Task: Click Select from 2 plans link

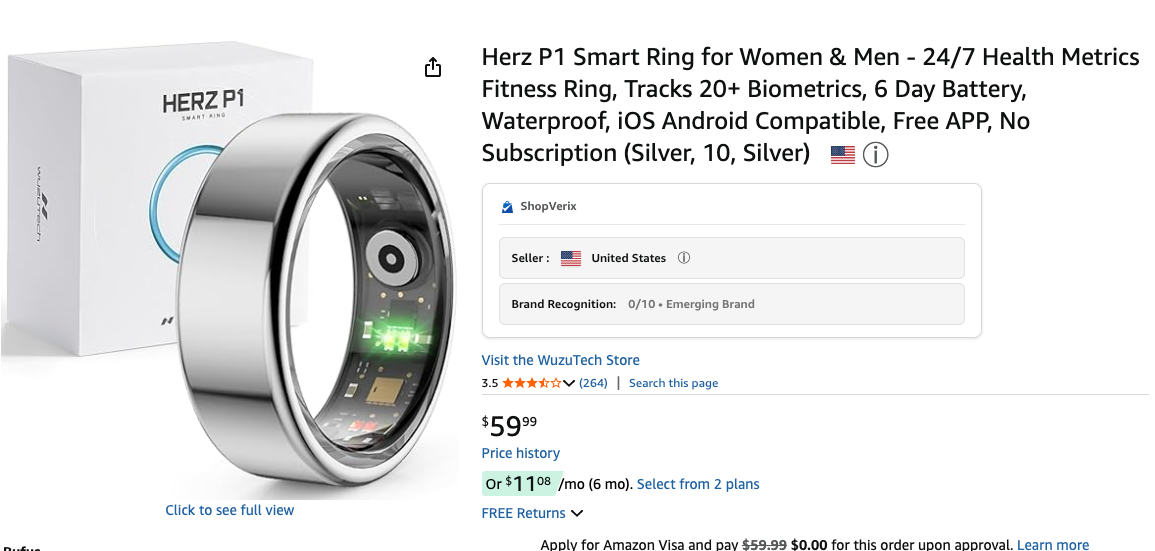Action: [698, 484]
